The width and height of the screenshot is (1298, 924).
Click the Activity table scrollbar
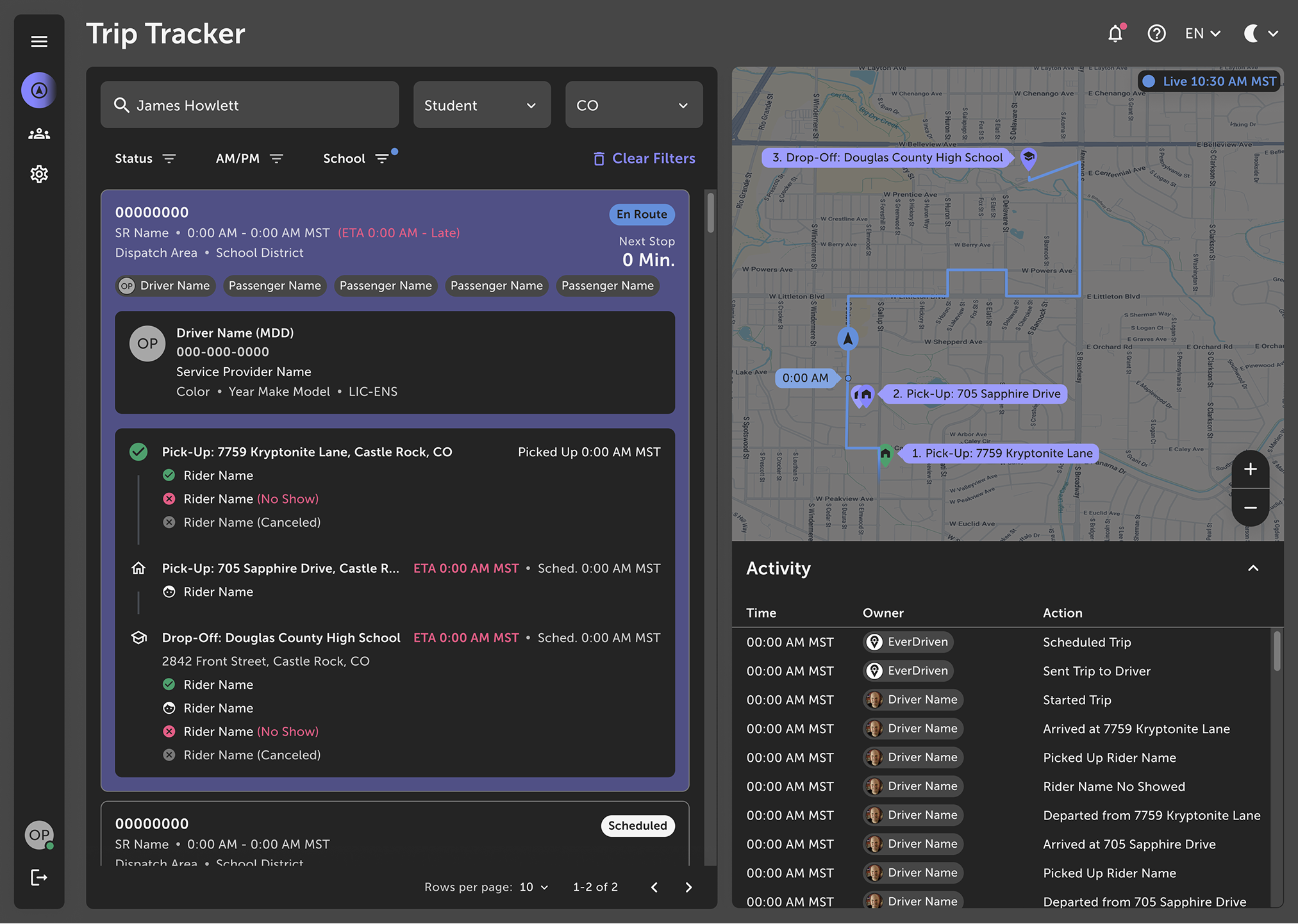1277,650
